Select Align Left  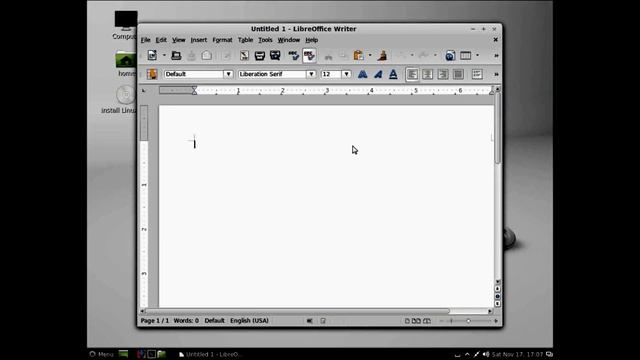[412, 74]
